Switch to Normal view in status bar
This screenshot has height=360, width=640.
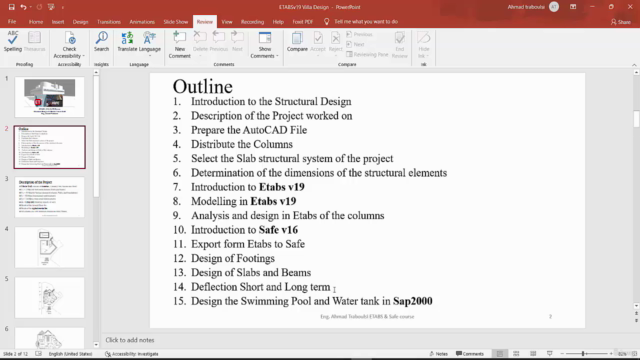click(x=500, y=354)
